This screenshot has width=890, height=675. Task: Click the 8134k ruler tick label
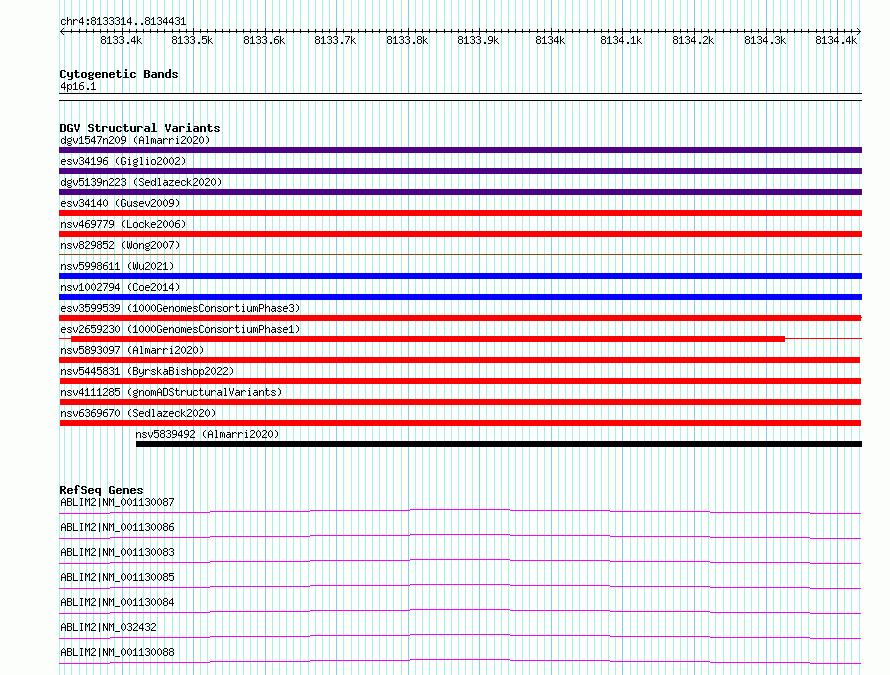point(551,40)
